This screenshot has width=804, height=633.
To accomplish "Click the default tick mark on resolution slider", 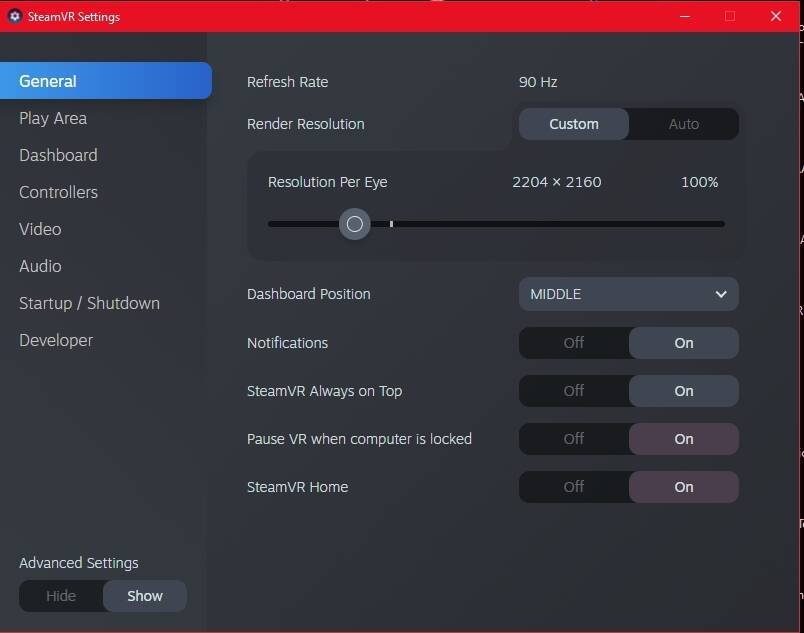I will pos(391,224).
